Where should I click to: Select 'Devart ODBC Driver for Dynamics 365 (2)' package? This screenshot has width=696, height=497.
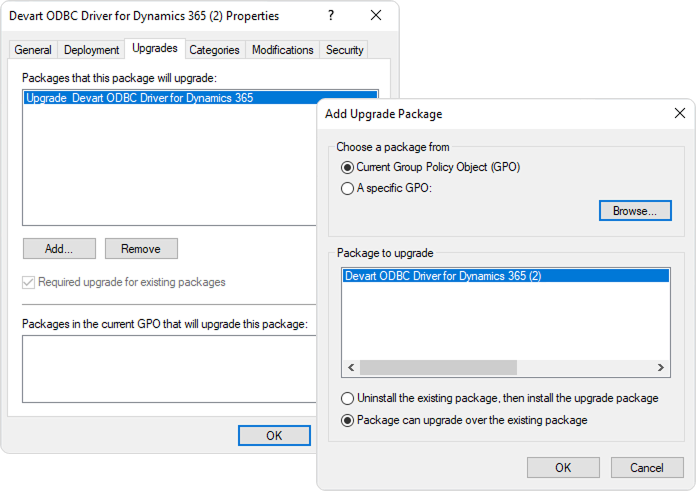[506, 276]
